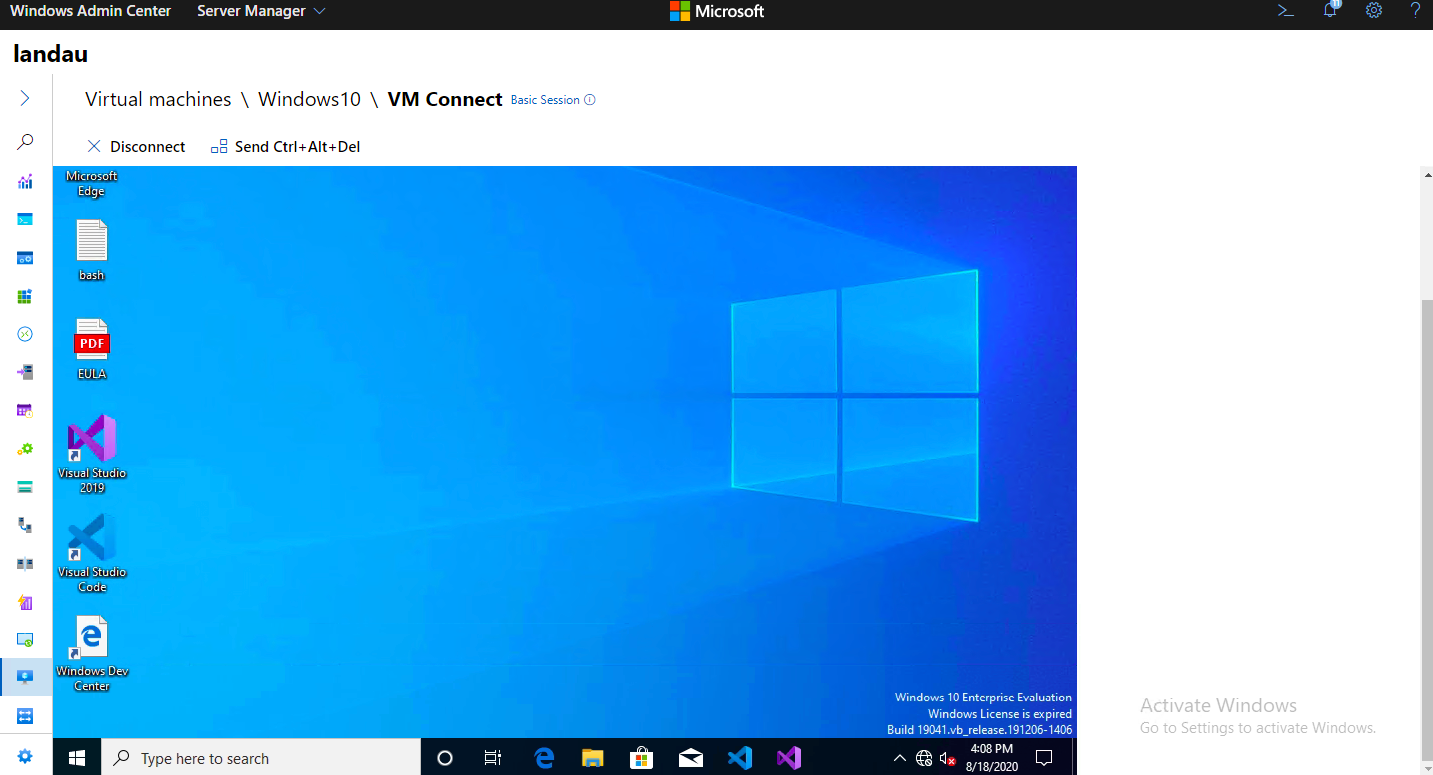Open the teal Storage tool icon

coord(25,487)
